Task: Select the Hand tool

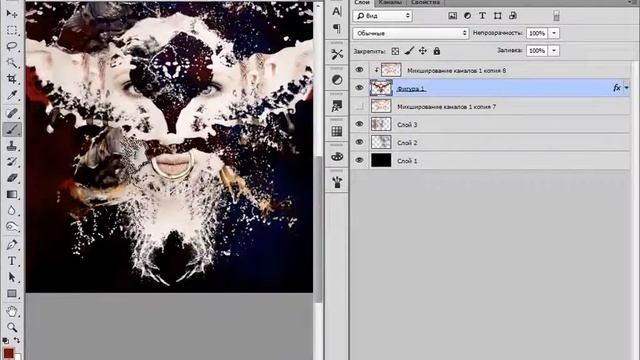Action: click(x=11, y=311)
